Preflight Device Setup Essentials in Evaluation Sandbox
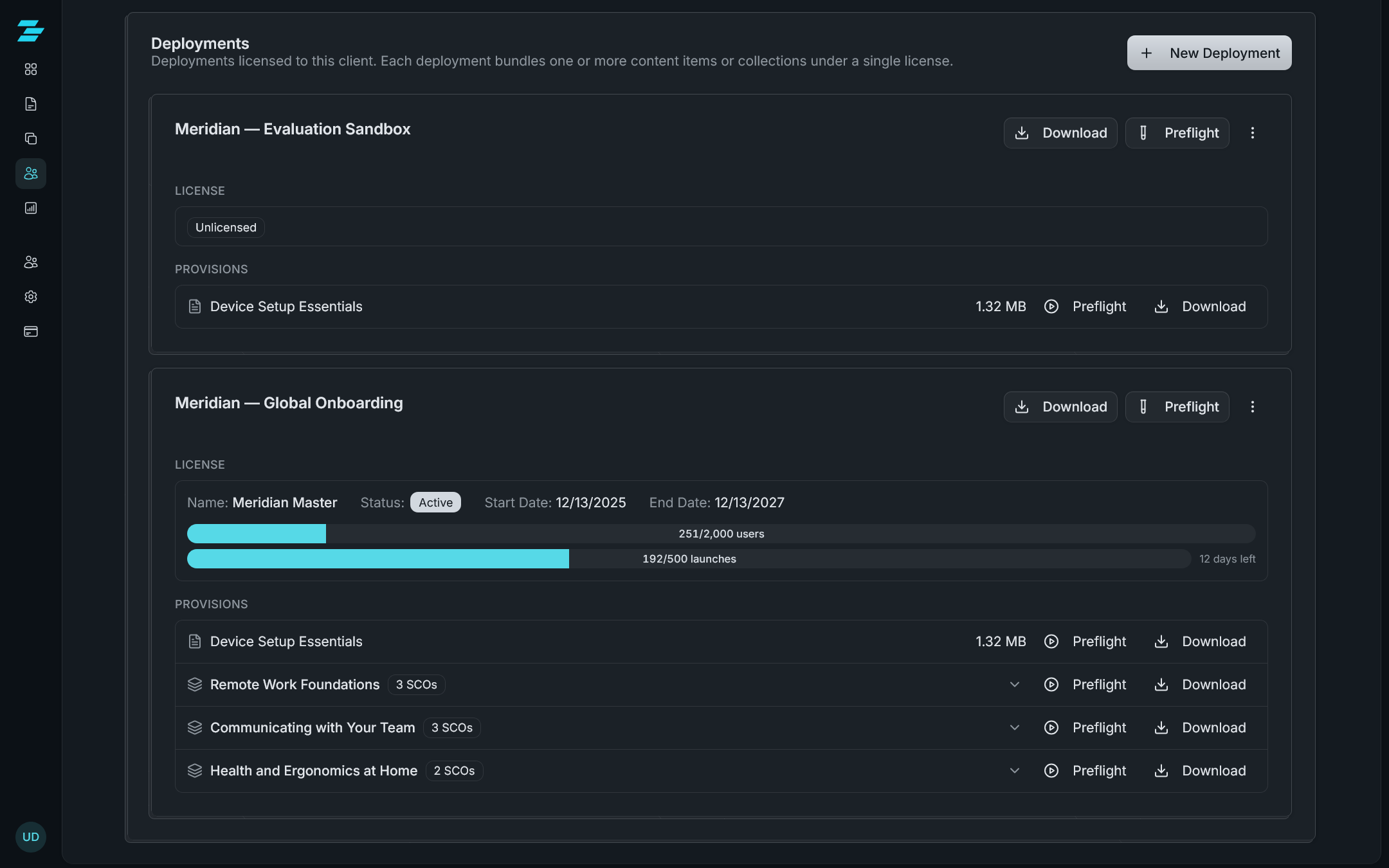 [1085, 307]
